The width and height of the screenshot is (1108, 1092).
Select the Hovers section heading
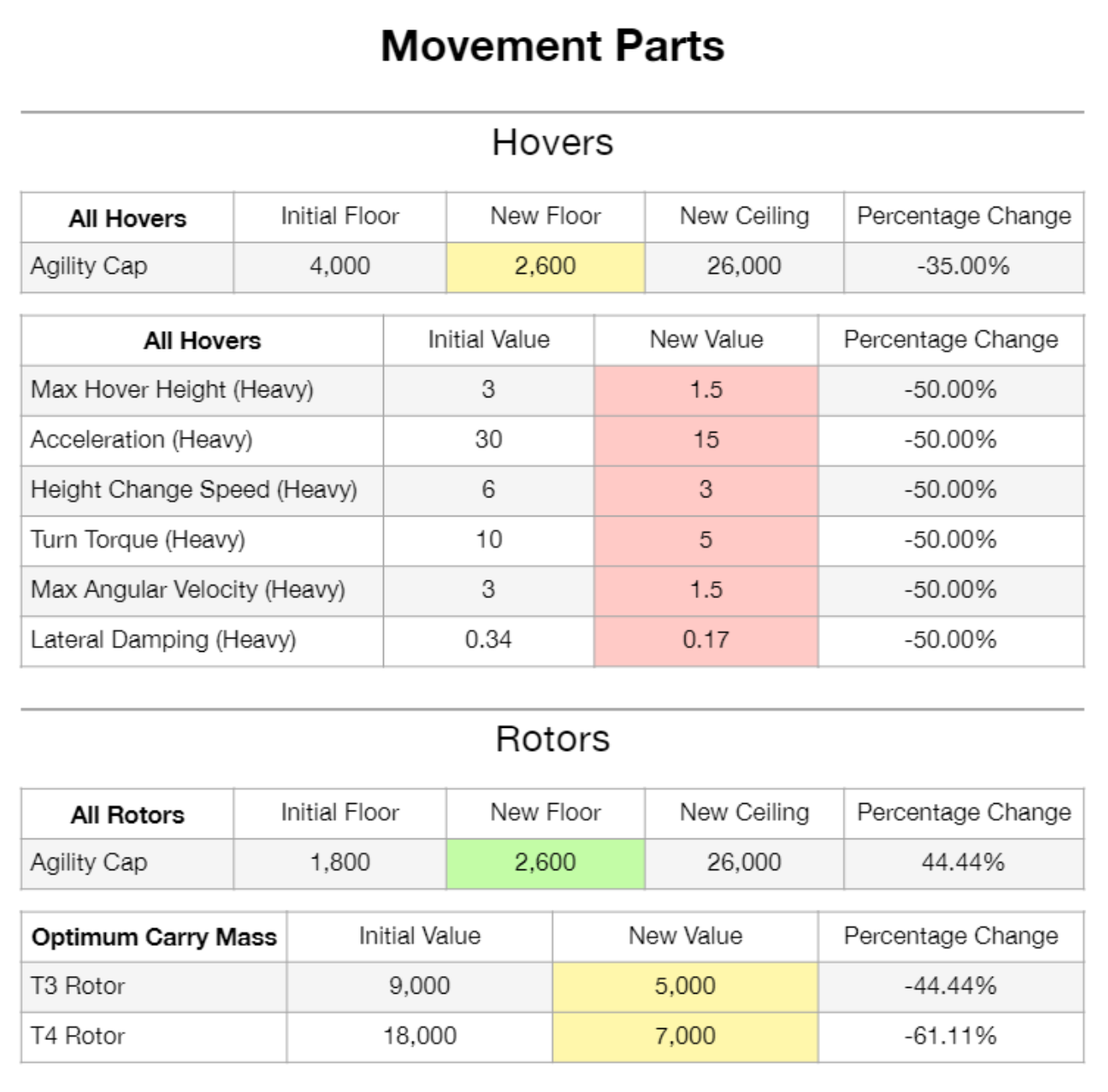[553, 143]
